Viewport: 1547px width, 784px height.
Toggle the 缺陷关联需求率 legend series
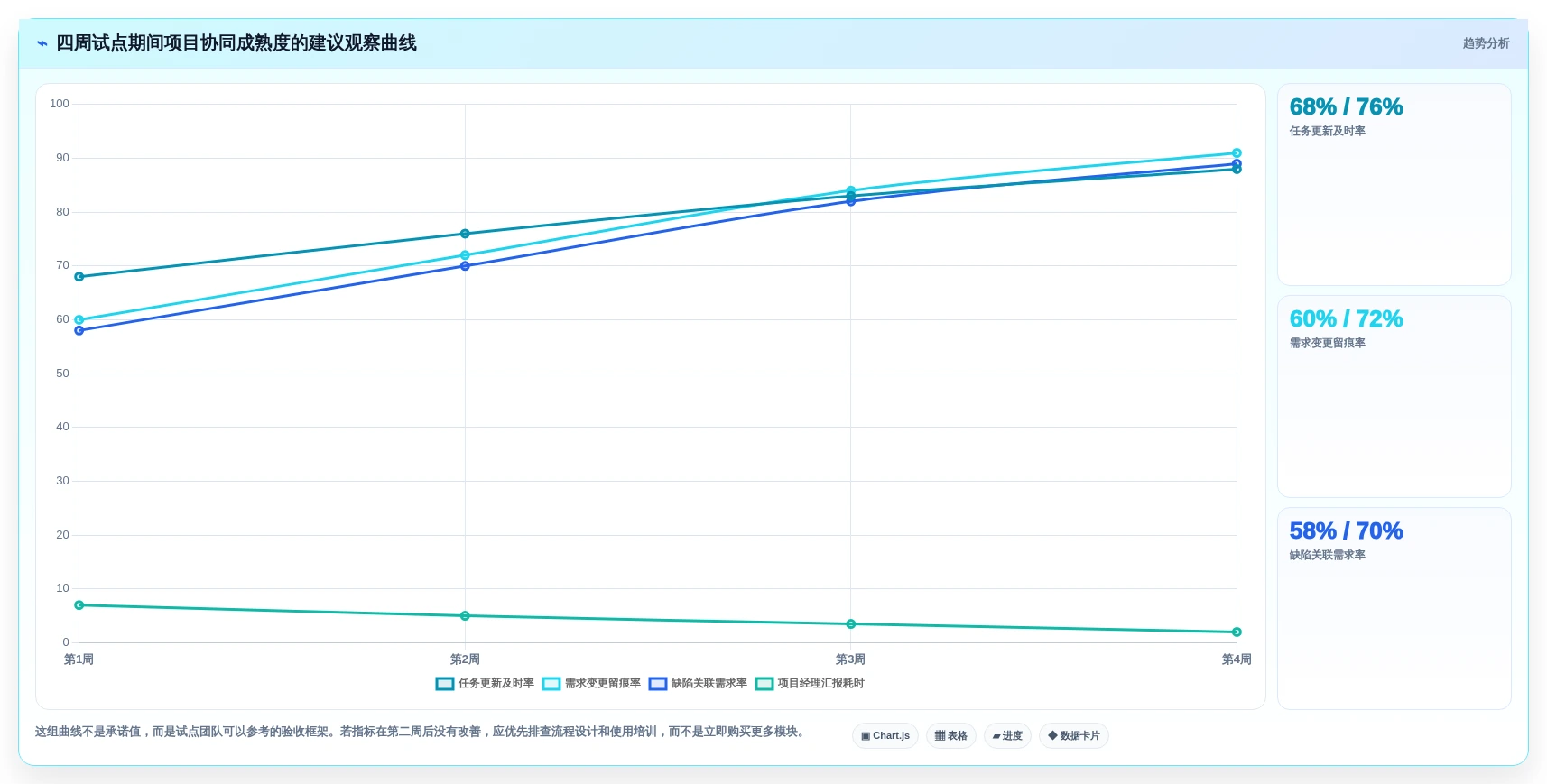[x=698, y=684]
